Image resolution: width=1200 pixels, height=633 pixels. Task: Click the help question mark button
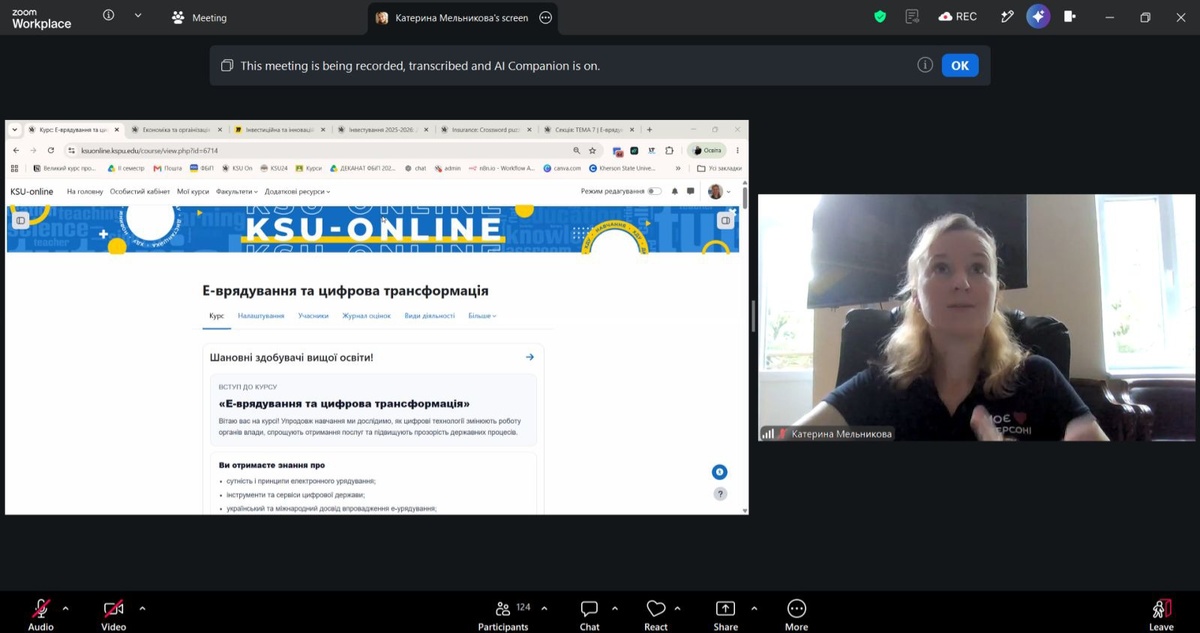[x=720, y=494]
